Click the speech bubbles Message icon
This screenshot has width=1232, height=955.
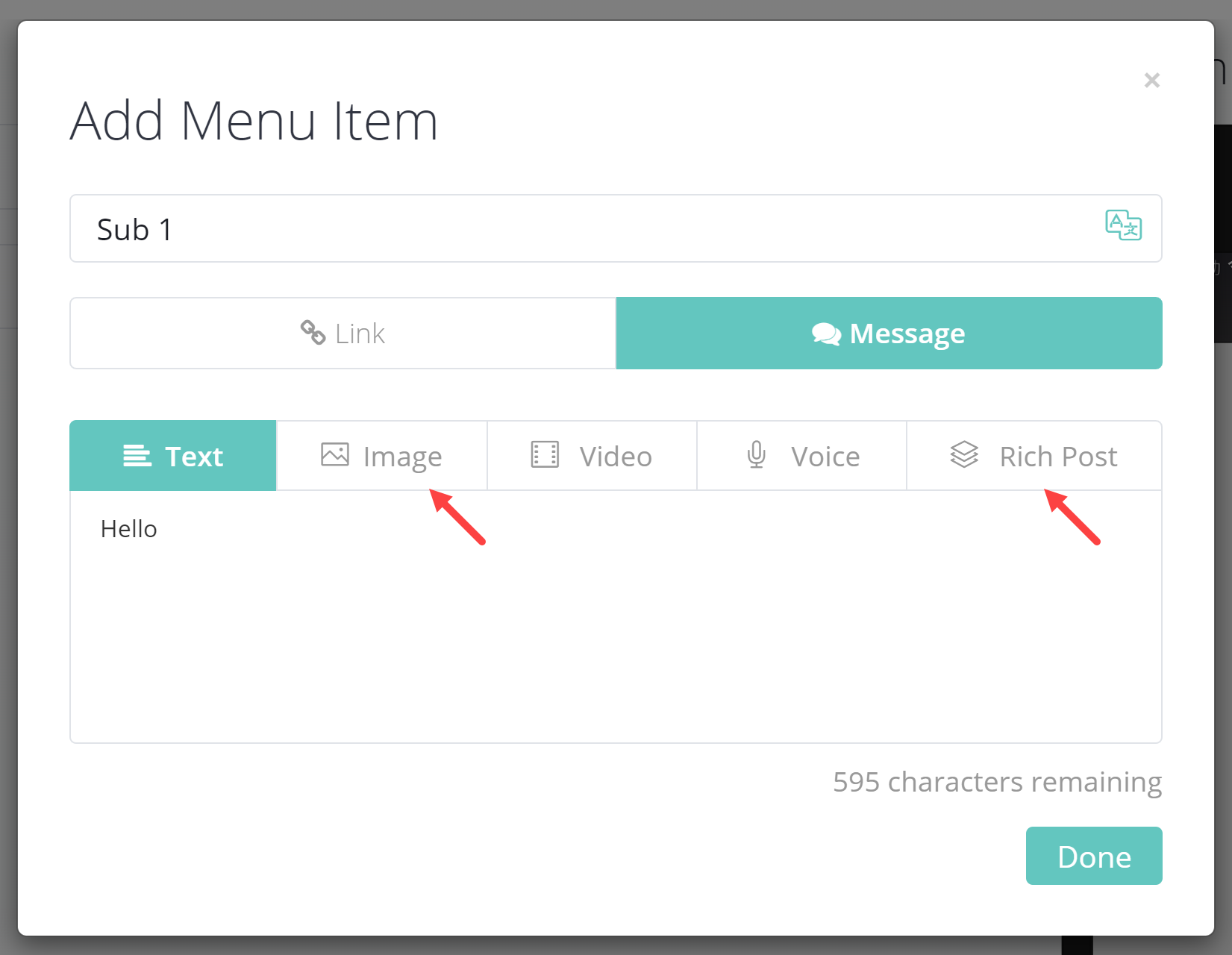826,334
